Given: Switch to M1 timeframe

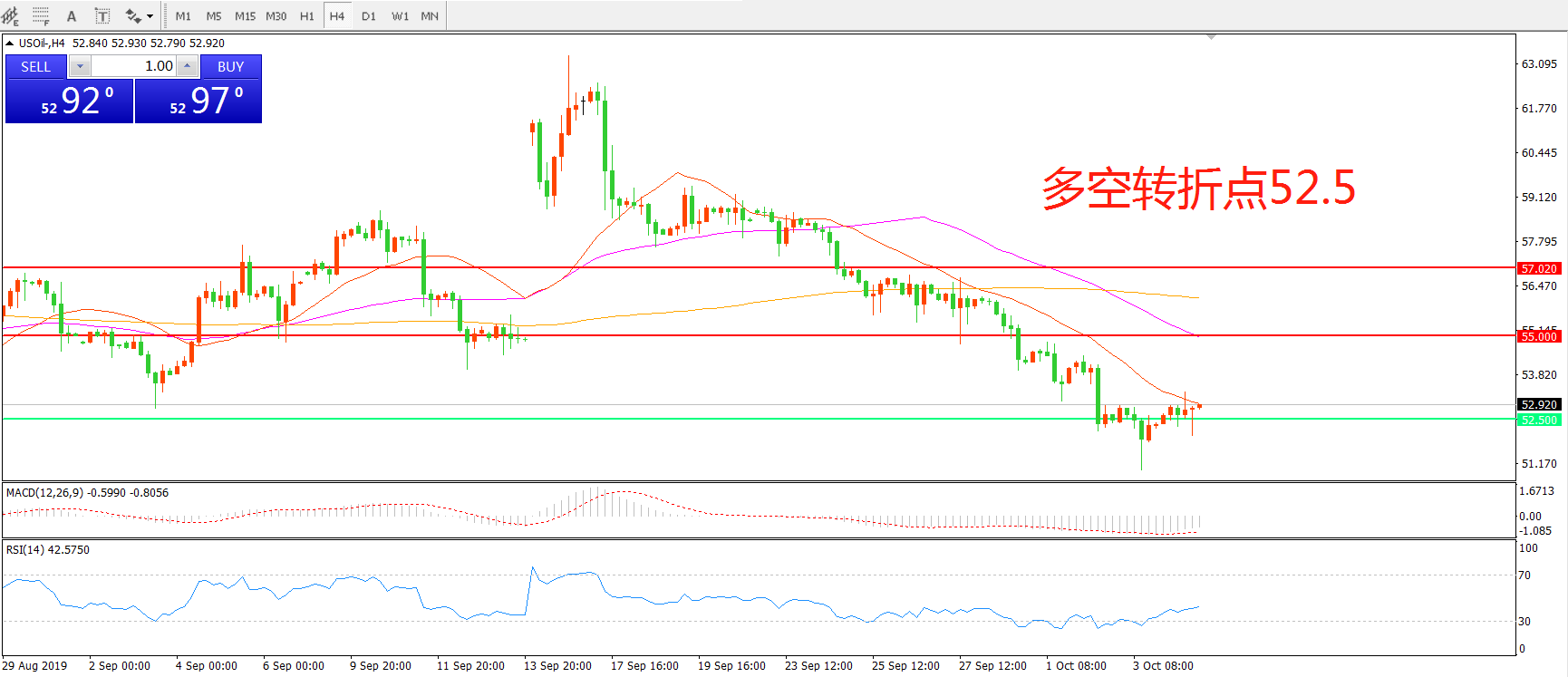Looking at the screenshot, I should (x=183, y=15).
